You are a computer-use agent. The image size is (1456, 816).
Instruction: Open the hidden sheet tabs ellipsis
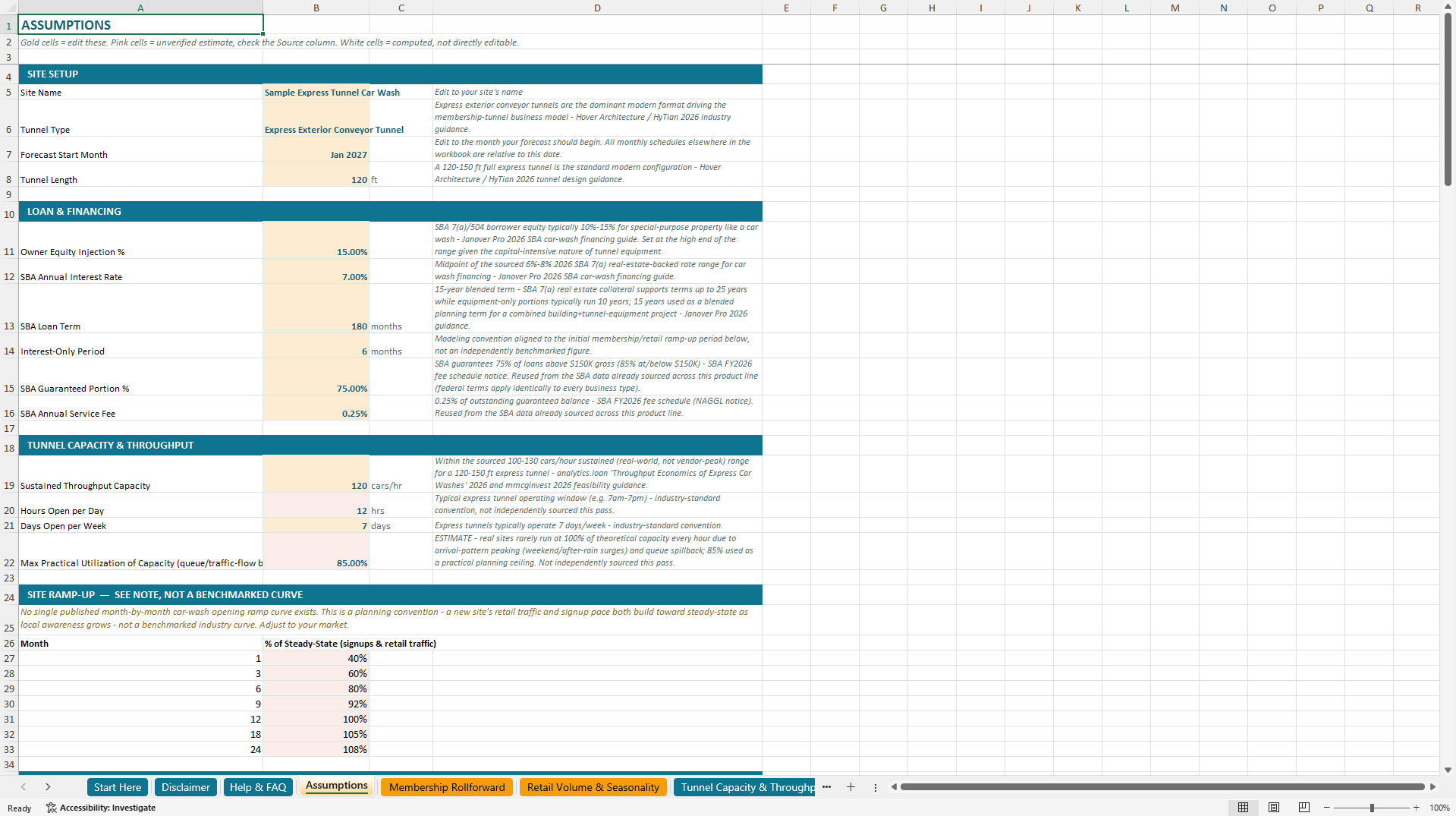point(826,787)
